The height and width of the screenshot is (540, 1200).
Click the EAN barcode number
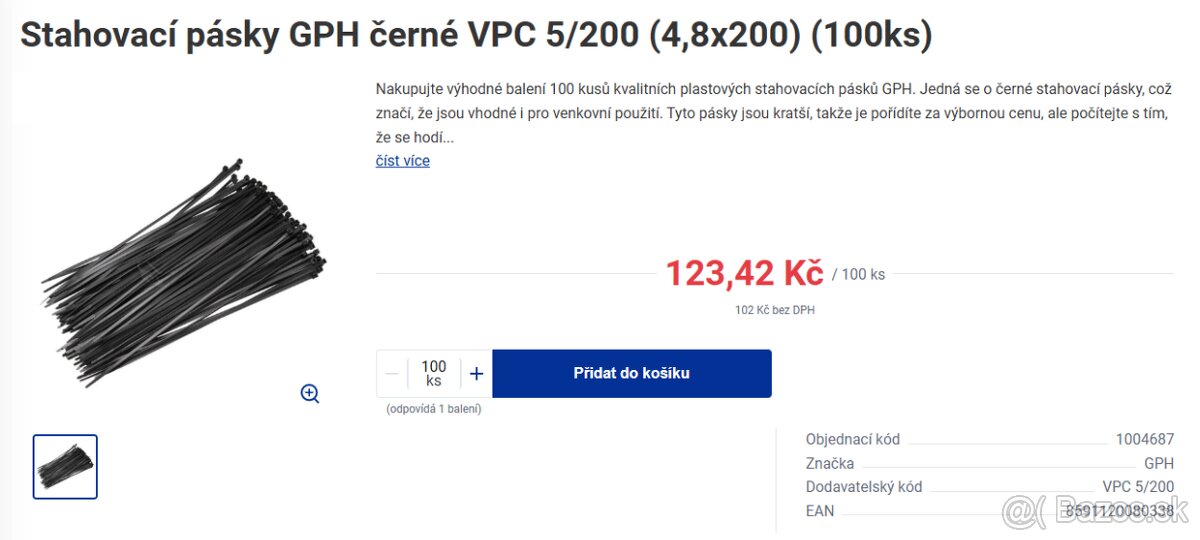point(1119,511)
